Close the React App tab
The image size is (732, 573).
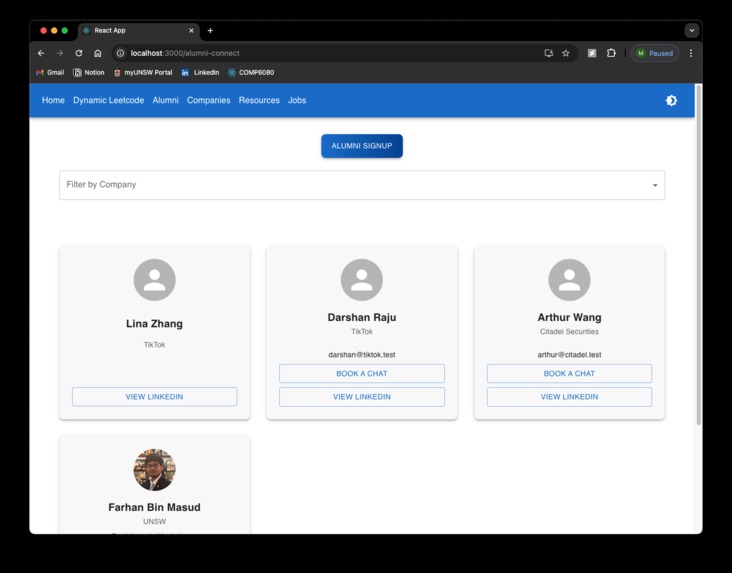coord(191,30)
